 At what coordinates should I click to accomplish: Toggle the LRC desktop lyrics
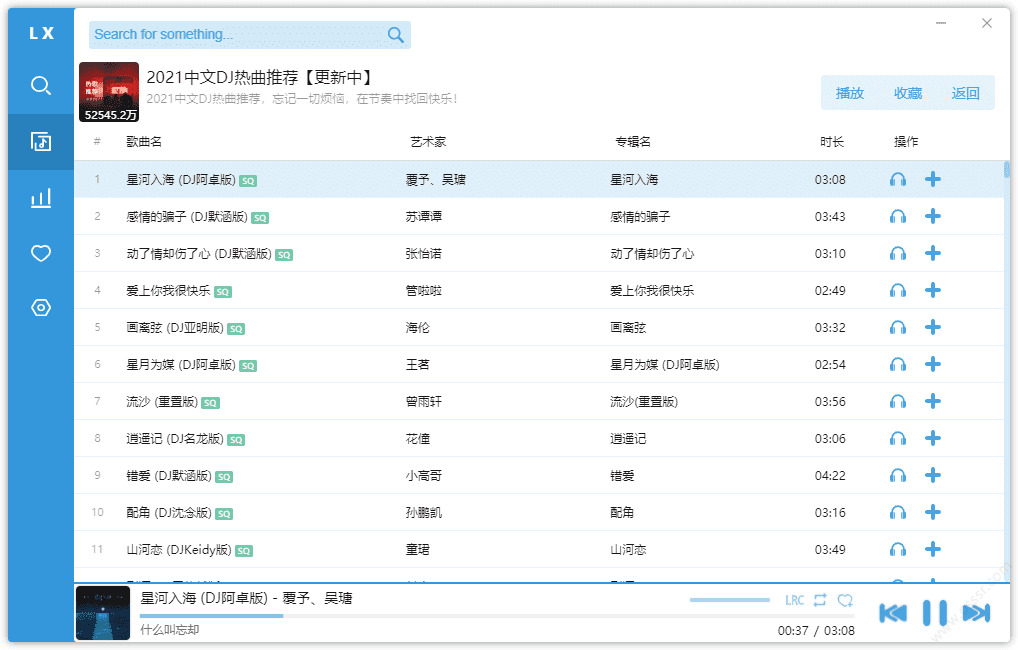pos(794,600)
